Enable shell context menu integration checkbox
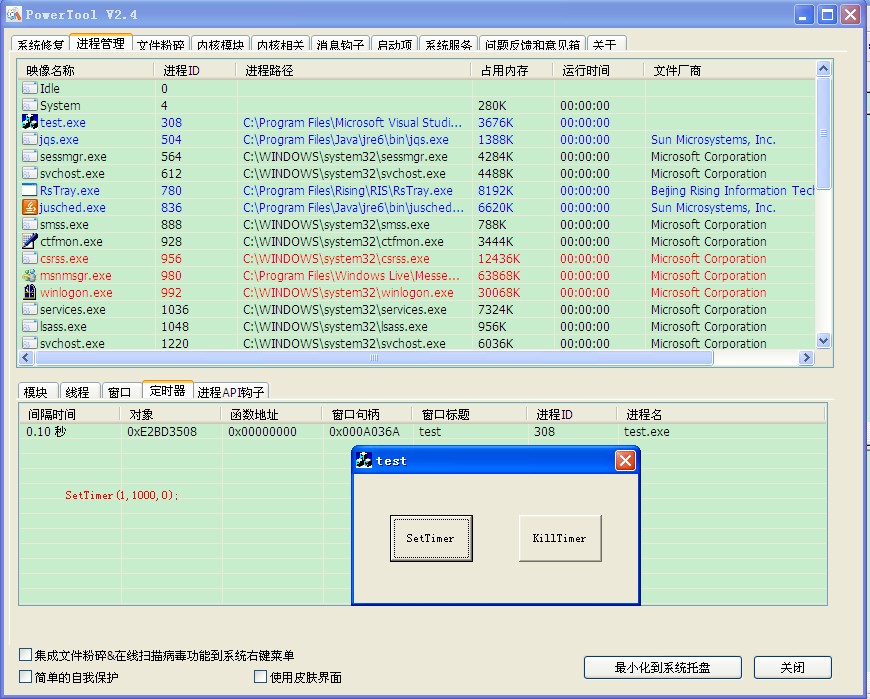Image resolution: width=870 pixels, height=699 pixels. (26, 655)
